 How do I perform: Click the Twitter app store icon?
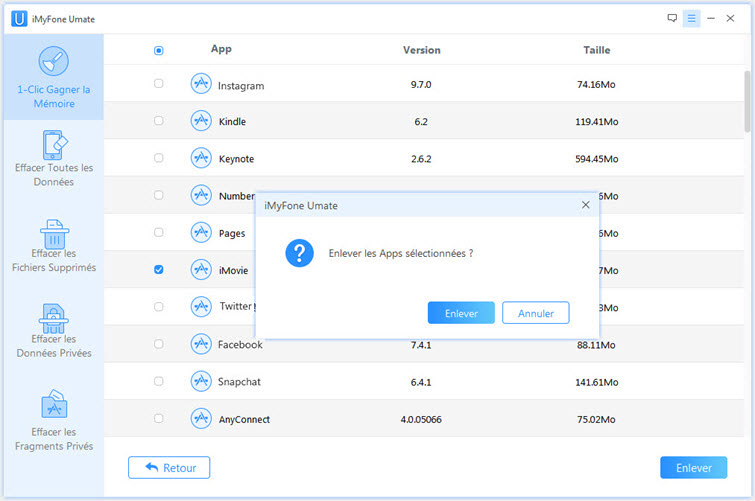201,307
